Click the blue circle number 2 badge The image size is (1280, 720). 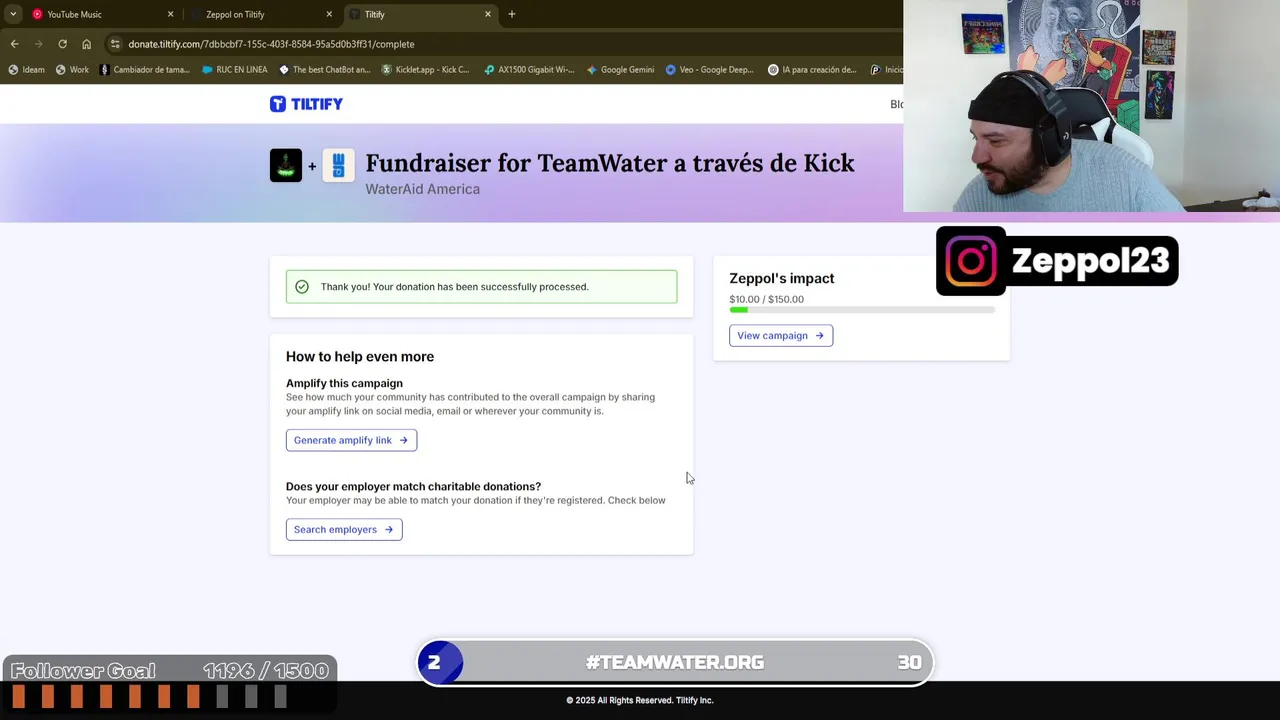[440, 662]
